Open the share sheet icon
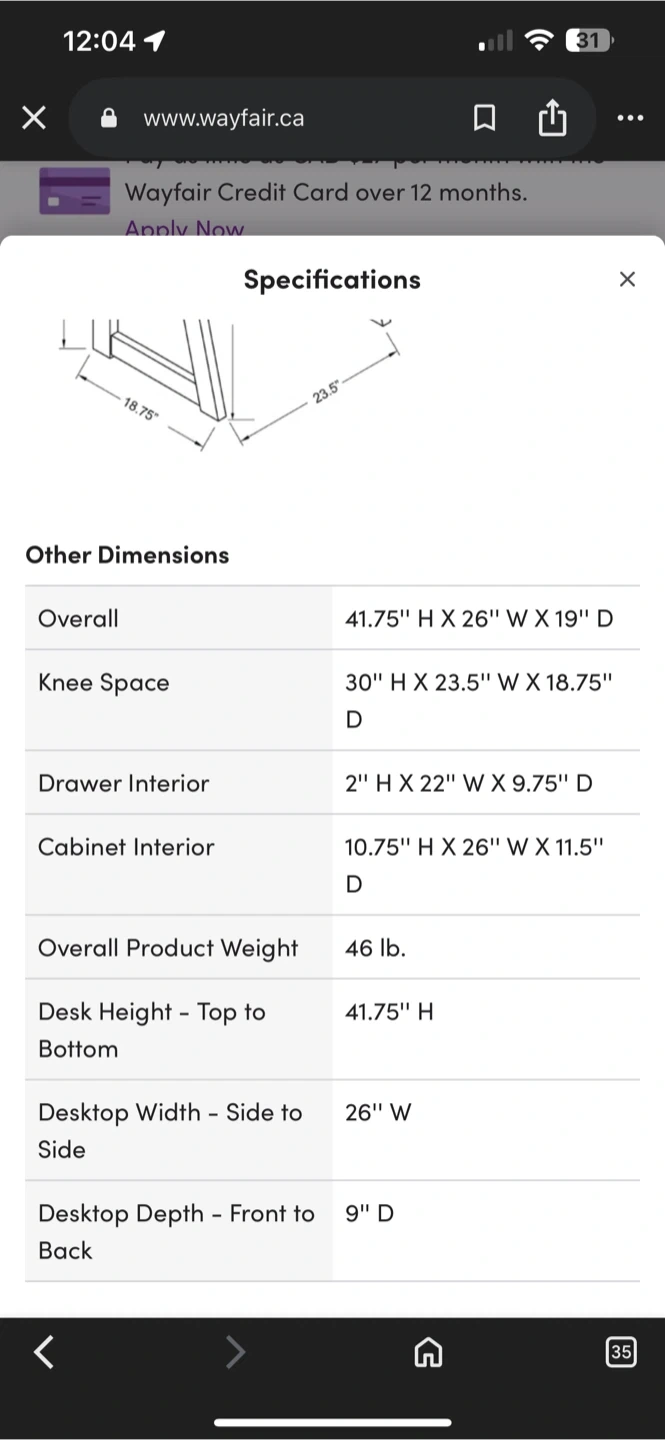The width and height of the screenshot is (665, 1440). pyautogui.click(x=552, y=119)
